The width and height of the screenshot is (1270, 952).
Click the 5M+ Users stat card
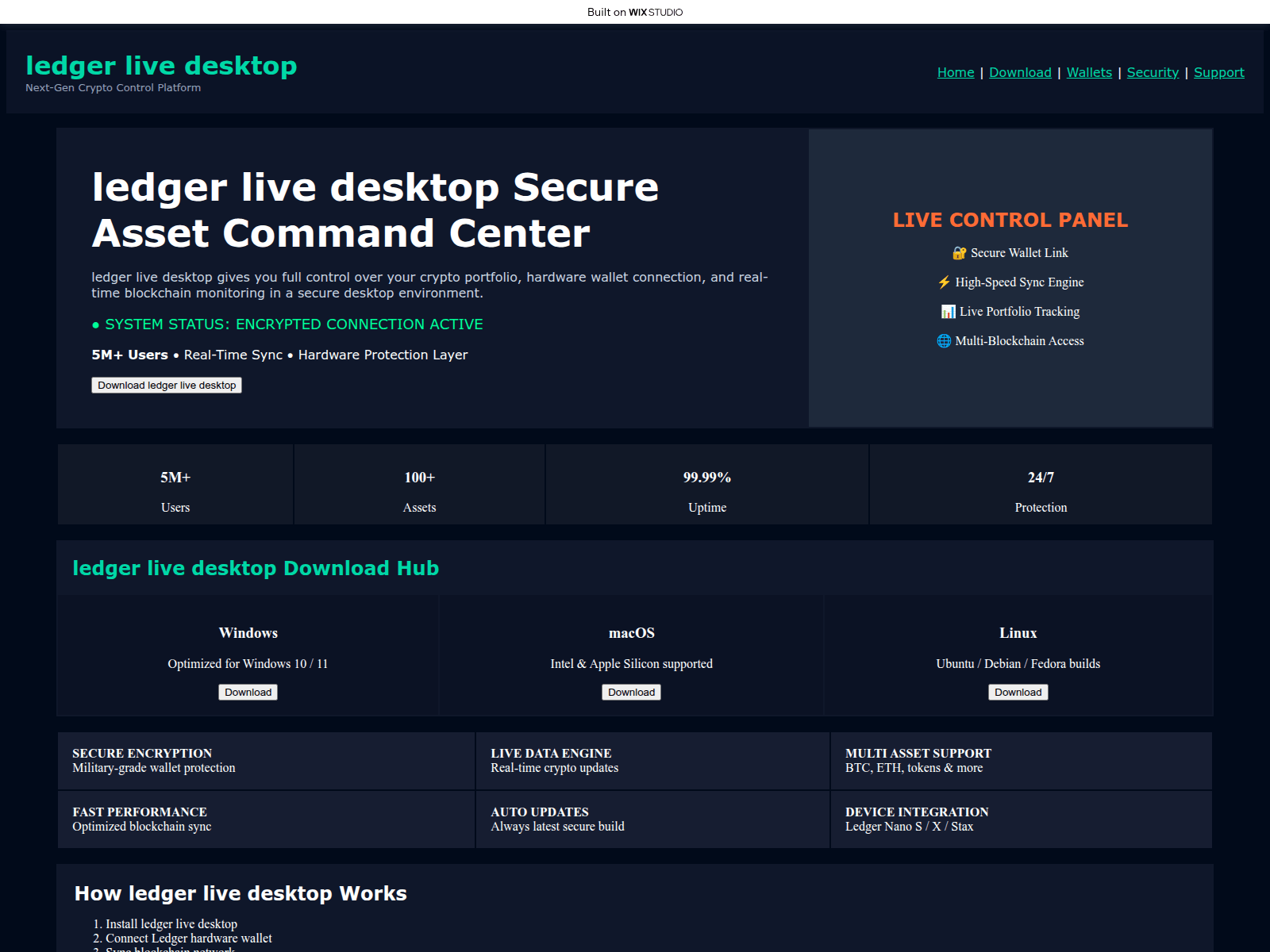point(175,484)
